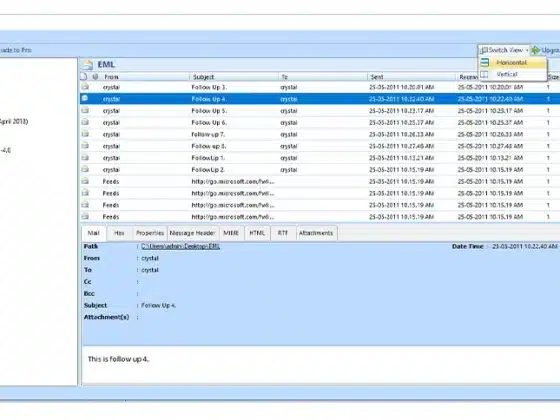Switch to the Mail tab
Image resolution: width=560 pixels, height=420 pixels.
tap(94, 233)
